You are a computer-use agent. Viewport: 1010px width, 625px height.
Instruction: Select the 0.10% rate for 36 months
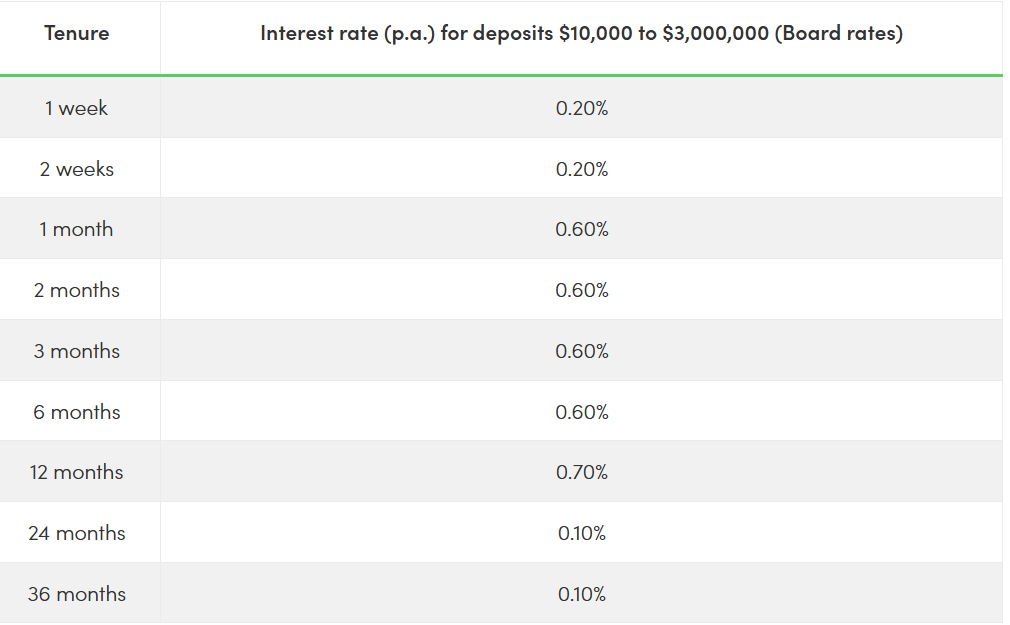coord(582,594)
